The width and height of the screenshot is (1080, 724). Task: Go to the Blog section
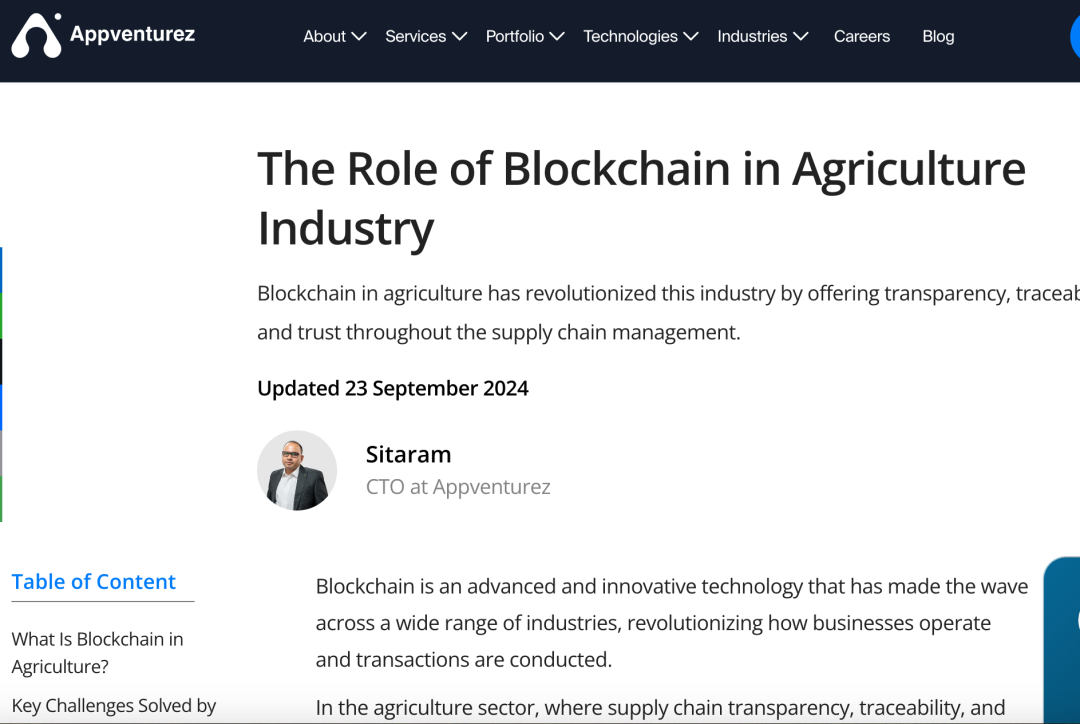tap(938, 37)
